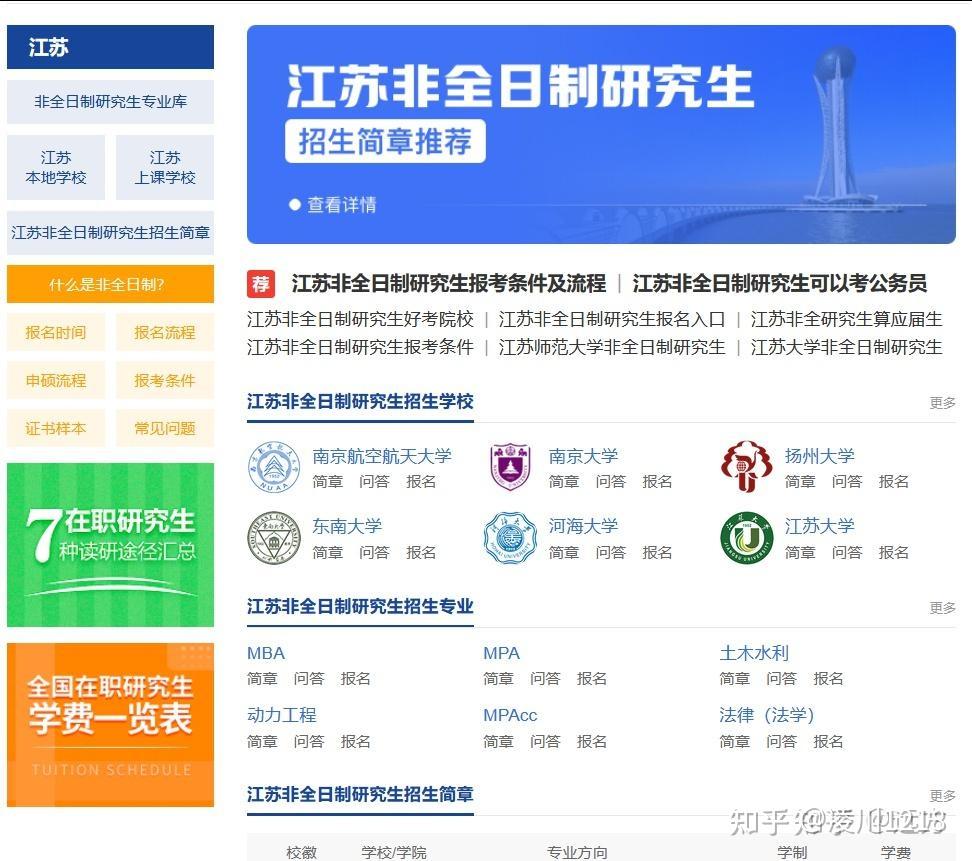Open 东南大学 name link
The image size is (972, 861).
[347, 526]
